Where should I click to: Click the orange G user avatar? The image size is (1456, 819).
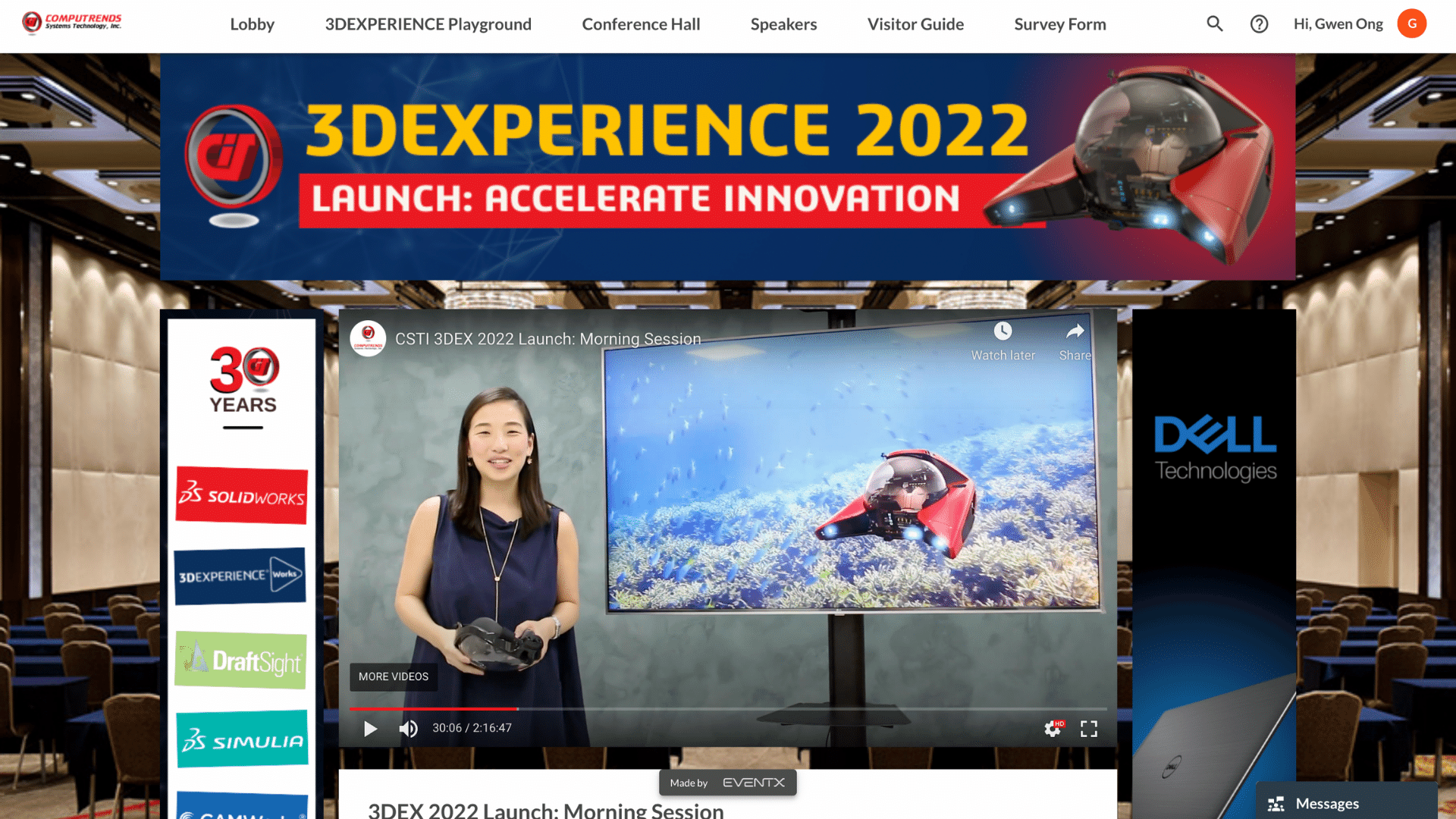1411,24
